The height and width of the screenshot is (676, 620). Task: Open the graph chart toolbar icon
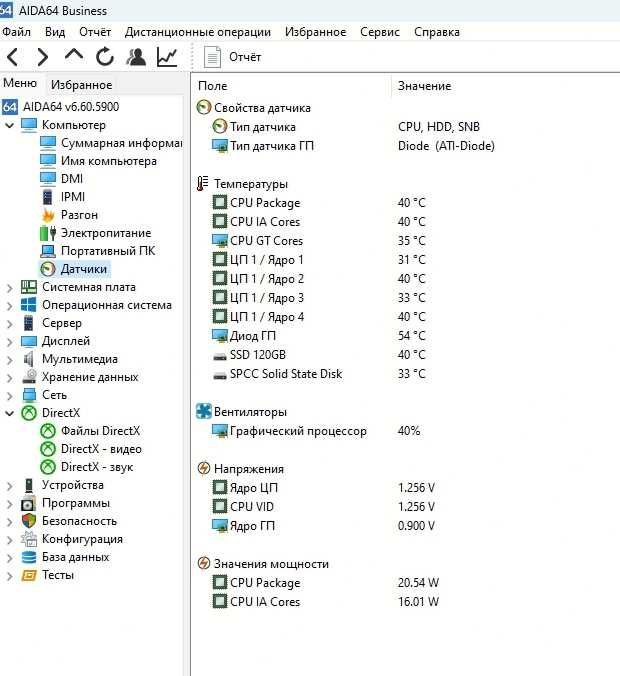tap(167, 57)
